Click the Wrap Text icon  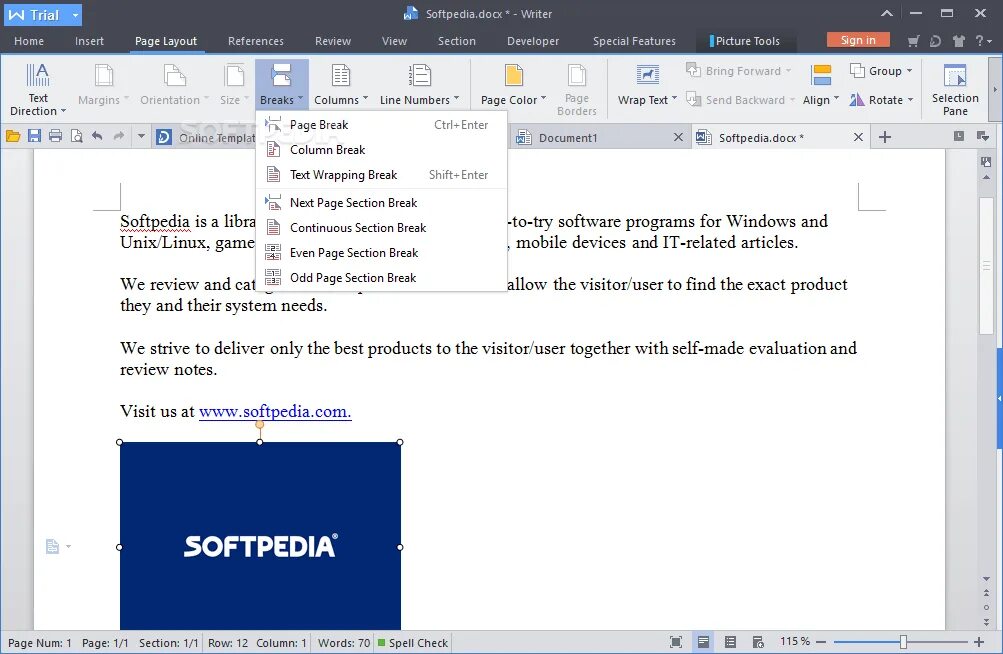647,75
